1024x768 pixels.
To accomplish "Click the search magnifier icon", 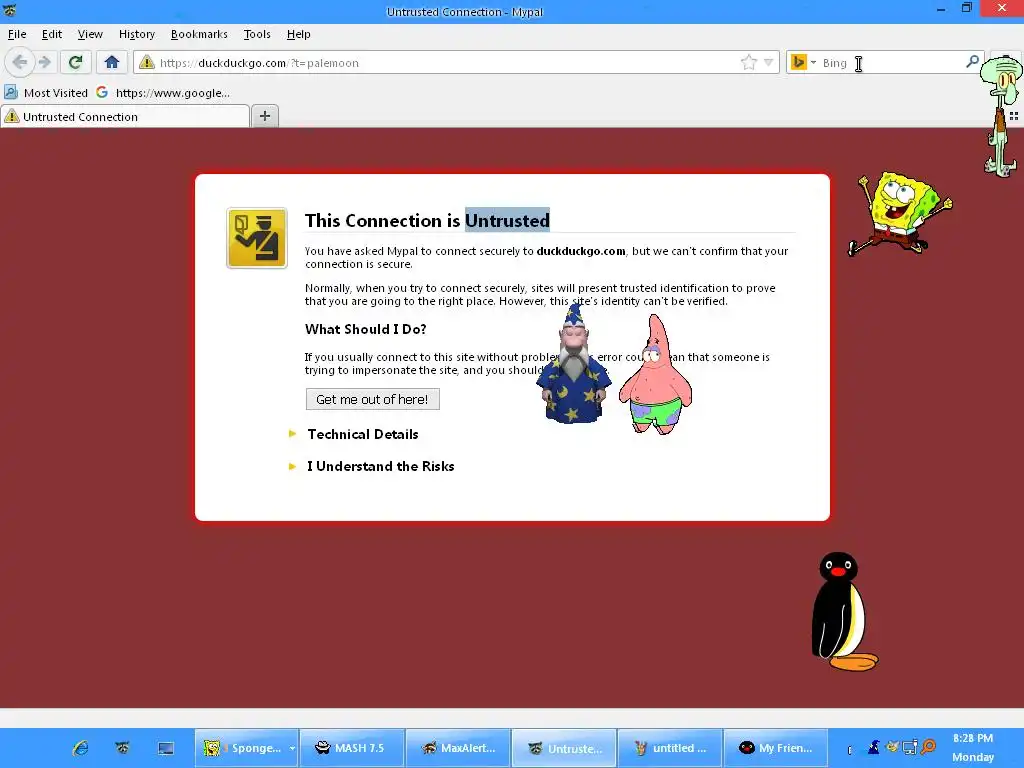I will point(972,61).
